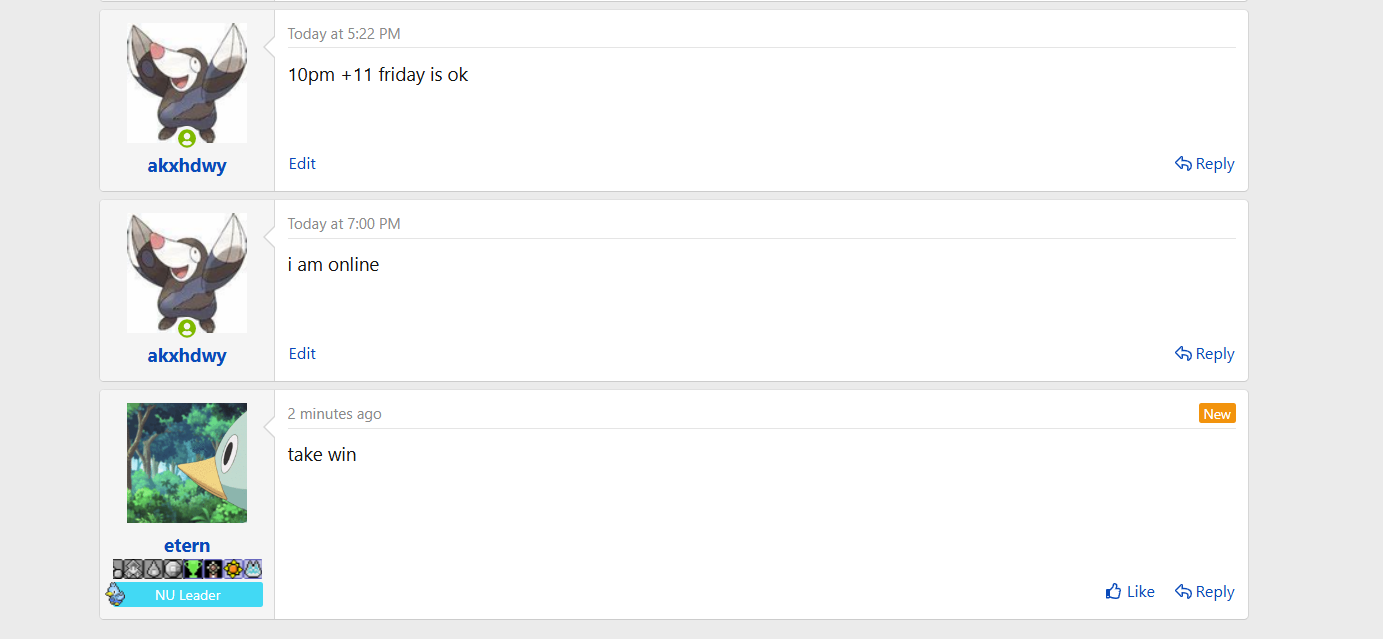Reply to the "10pm +11 friday" post
The image size is (1383, 639).
[1205, 164]
